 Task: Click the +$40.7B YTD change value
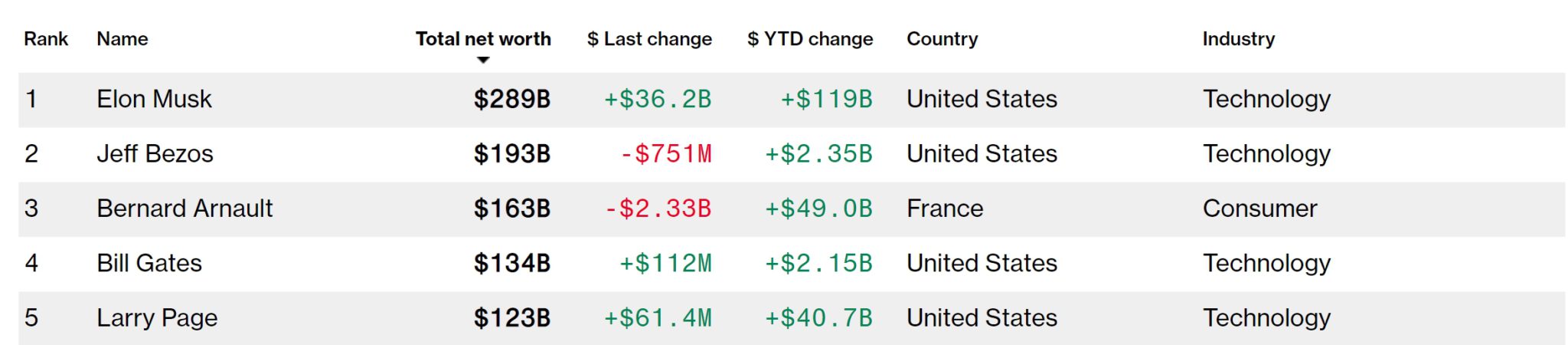[818, 318]
